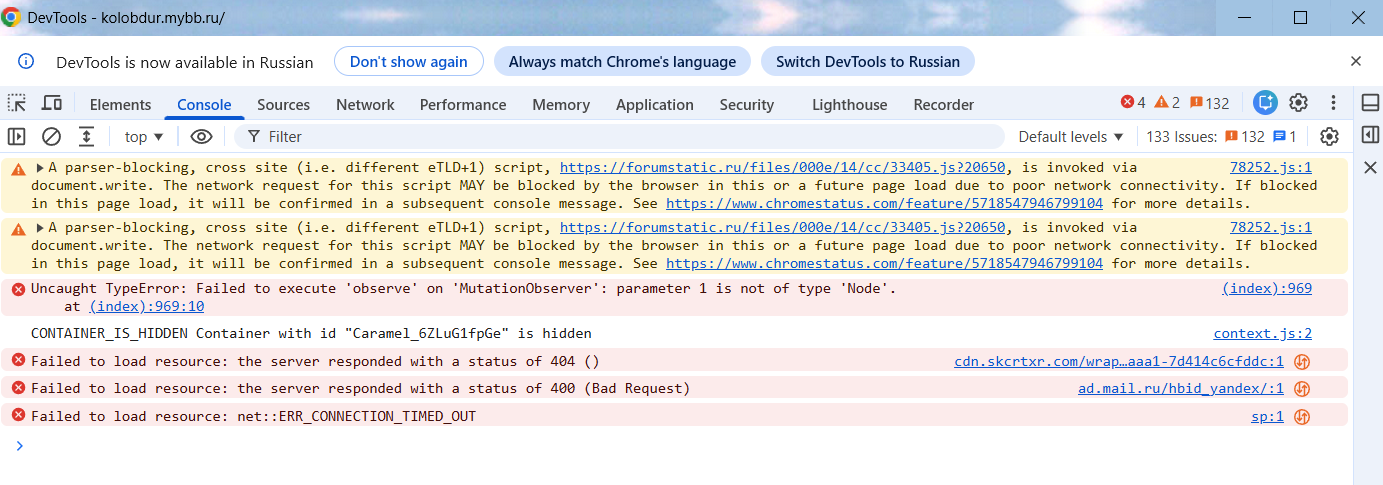Dismiss the language infobar with X
This screenshot has height=485, width=1383.
pos(1356,61)
